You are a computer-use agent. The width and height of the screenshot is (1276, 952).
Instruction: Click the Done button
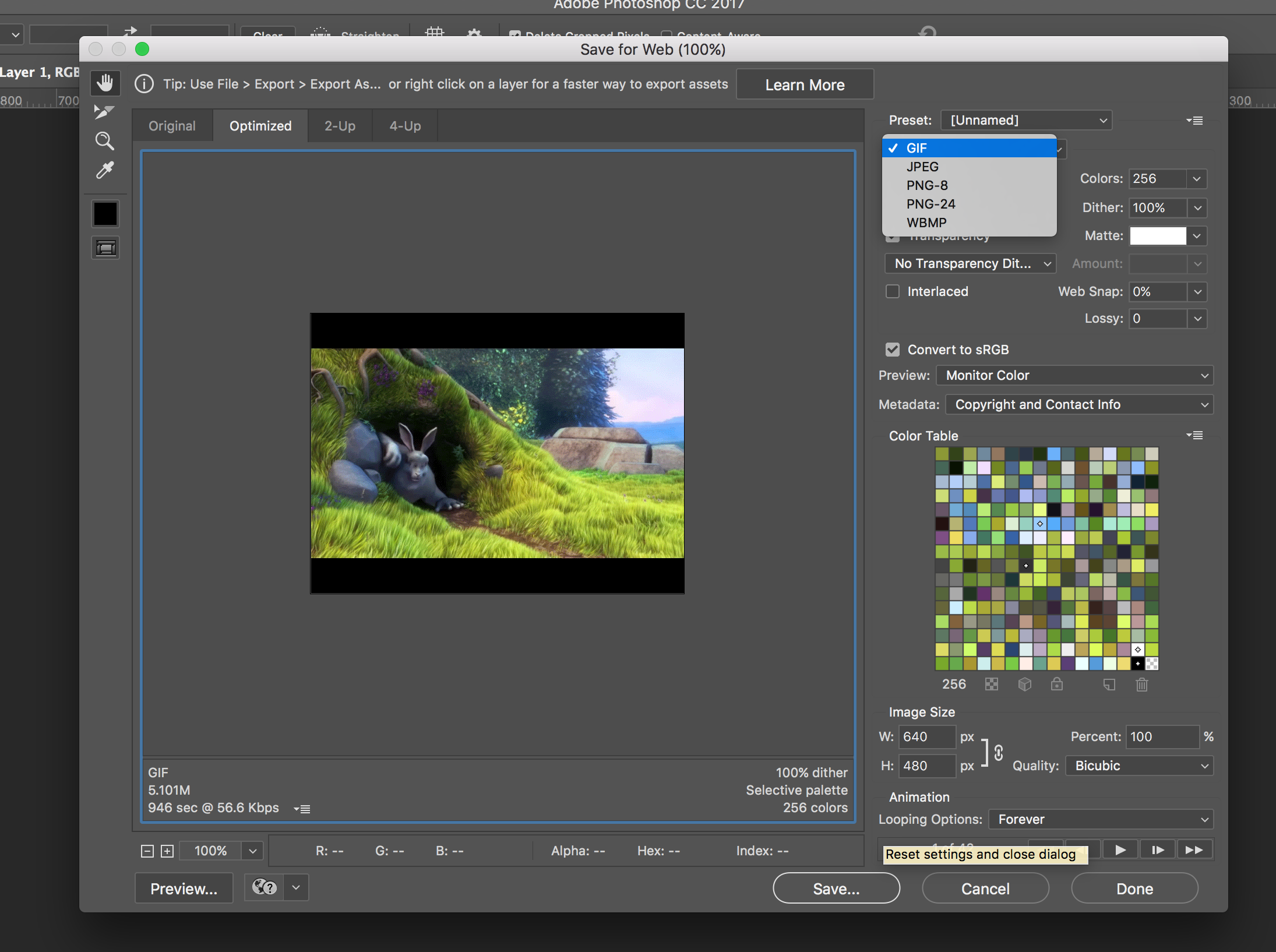pyautogui.click(x=1134, y=888)
